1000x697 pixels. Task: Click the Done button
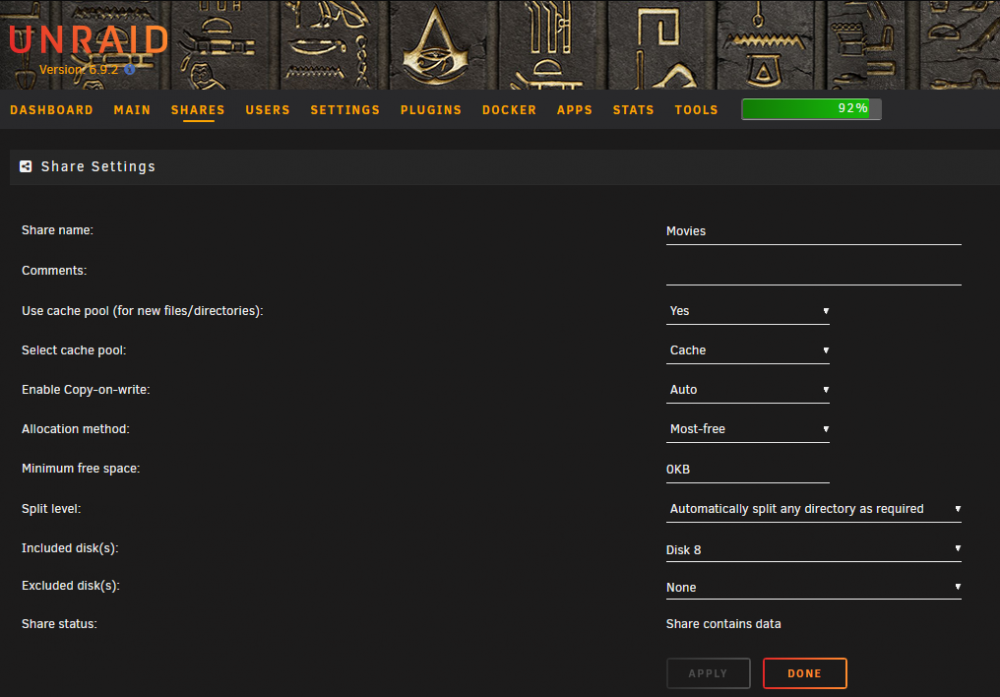[x=805, y=673]
